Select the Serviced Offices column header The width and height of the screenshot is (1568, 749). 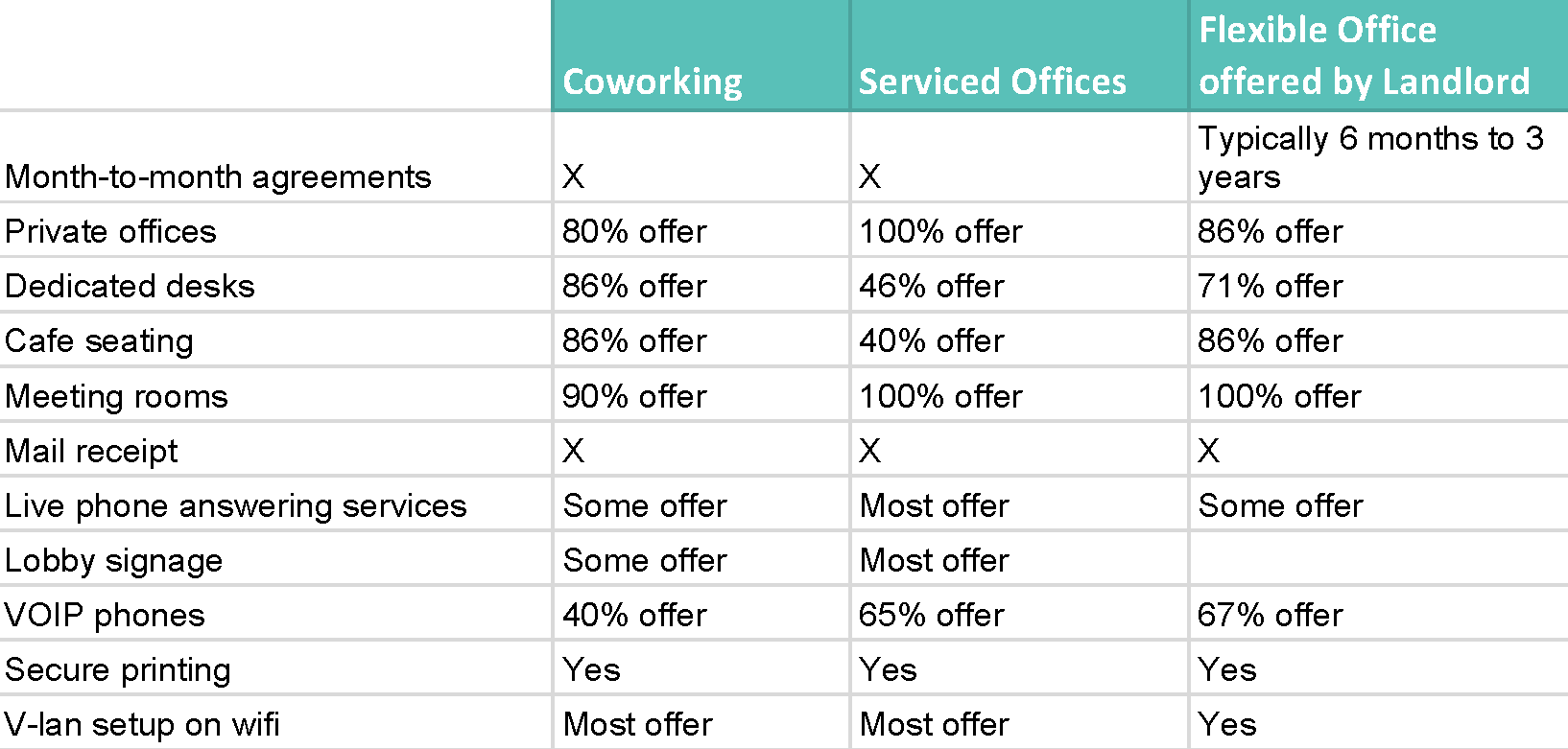pos(1019,56)
